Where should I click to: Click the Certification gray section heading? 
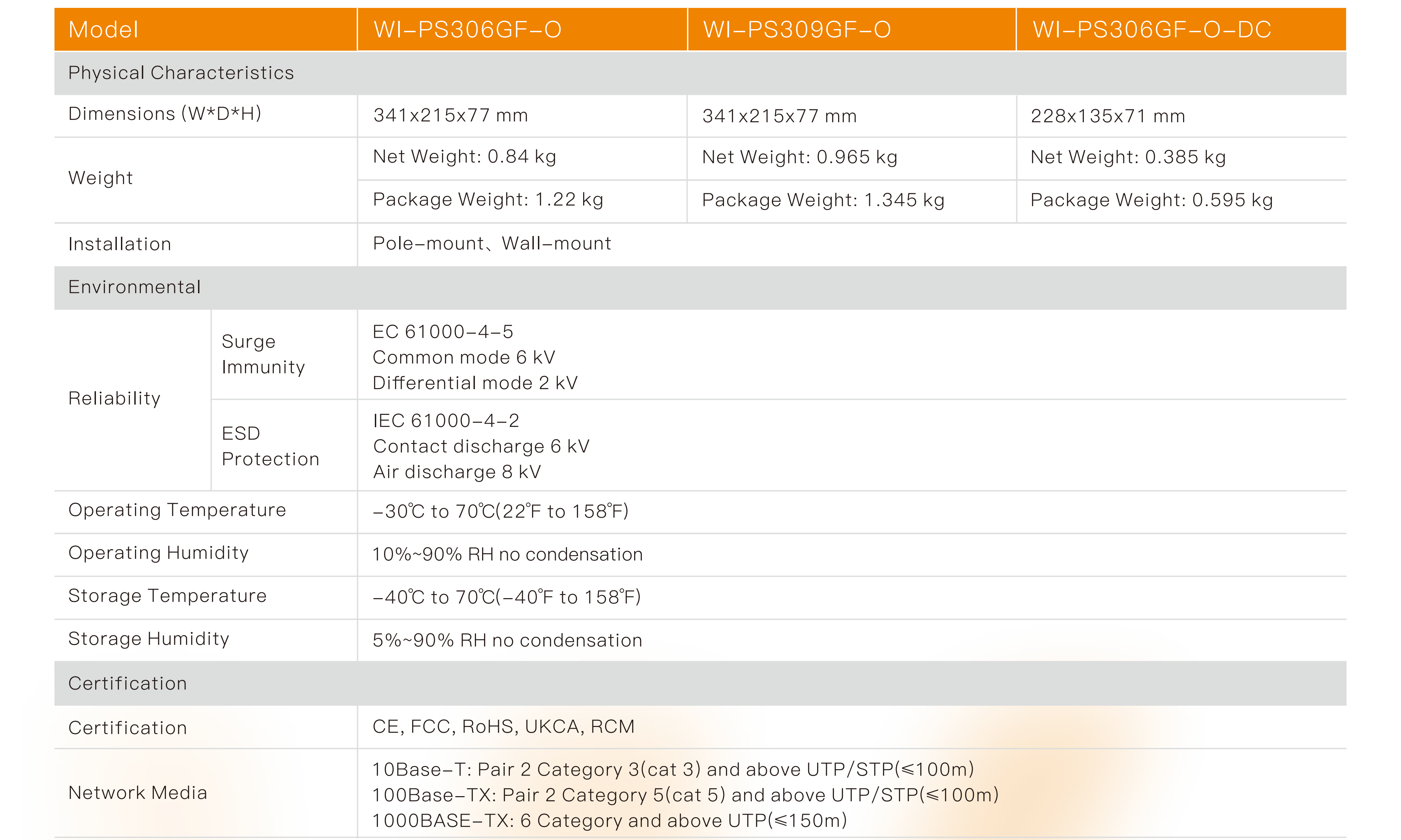[127, 683]
